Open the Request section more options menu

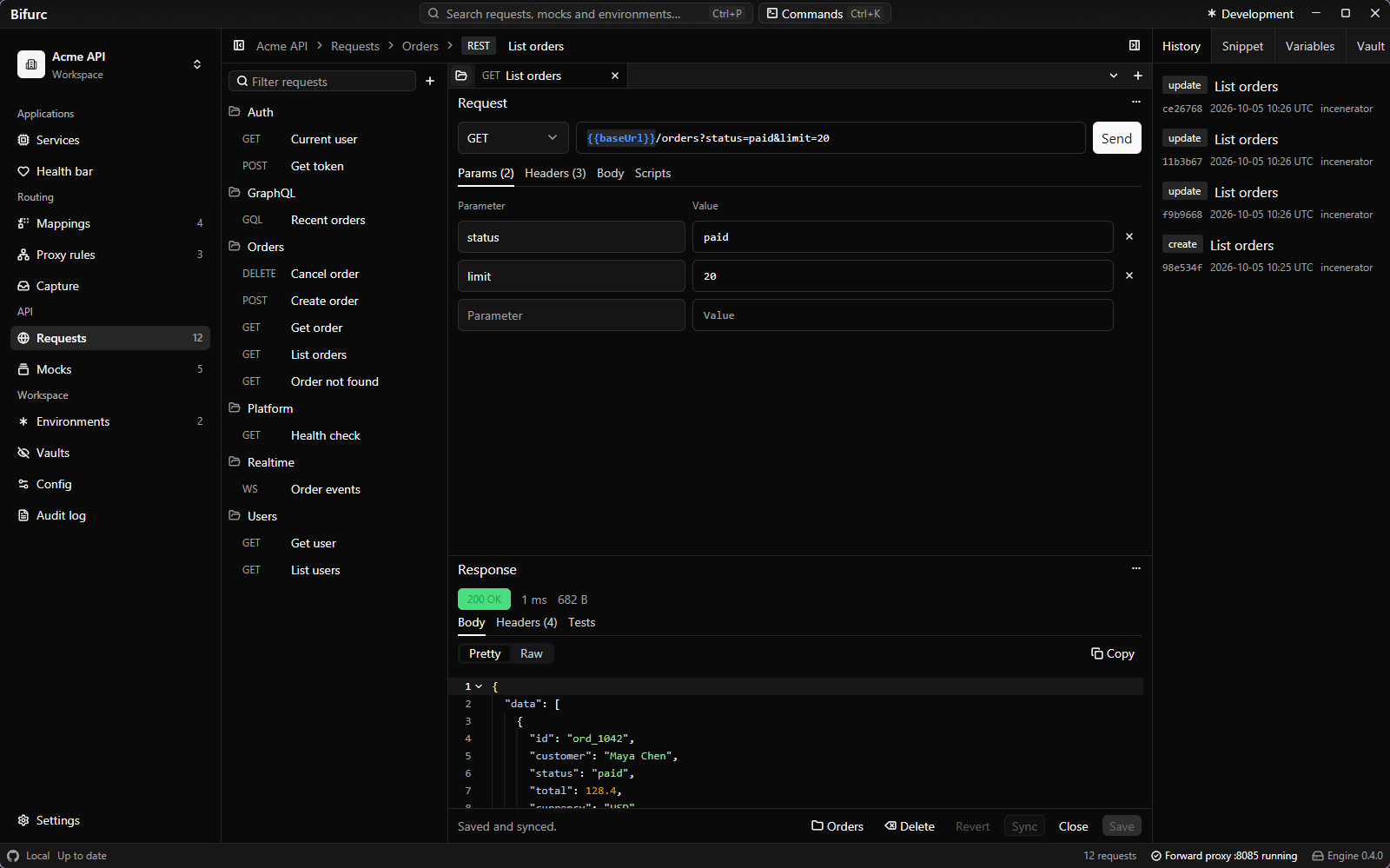[1135, 103]
